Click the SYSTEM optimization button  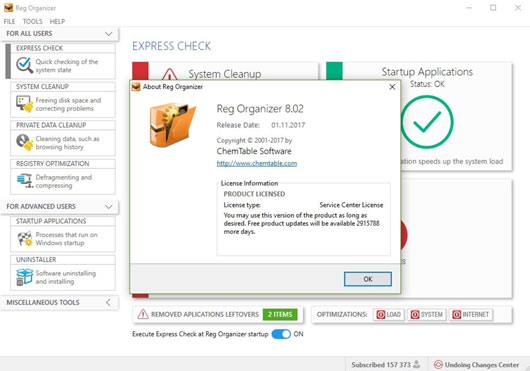pos(427,315)
